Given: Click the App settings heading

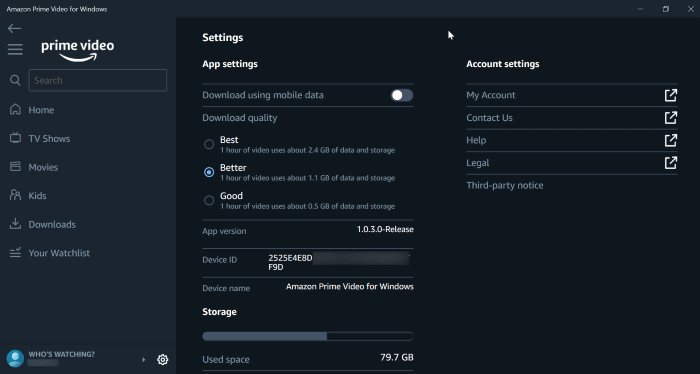Looking at the screenshot, I should 230,64.
